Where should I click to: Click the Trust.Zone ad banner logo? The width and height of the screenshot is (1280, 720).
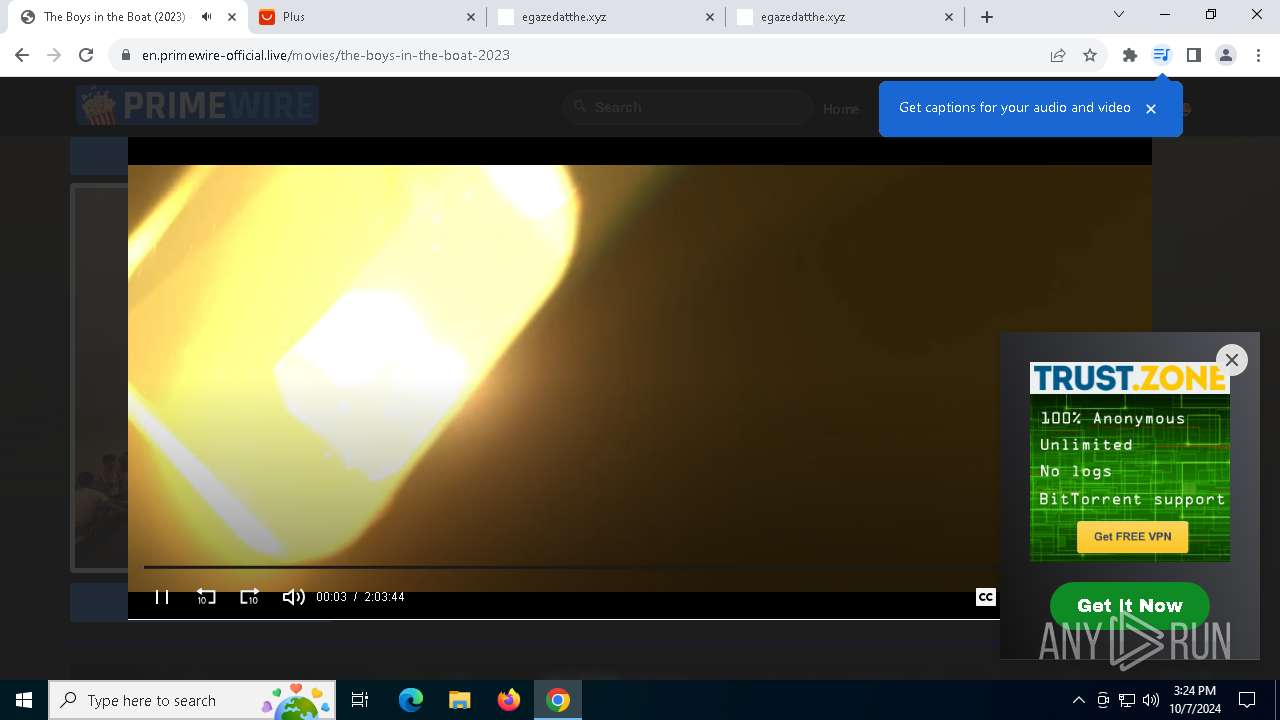coord(1130,378)
